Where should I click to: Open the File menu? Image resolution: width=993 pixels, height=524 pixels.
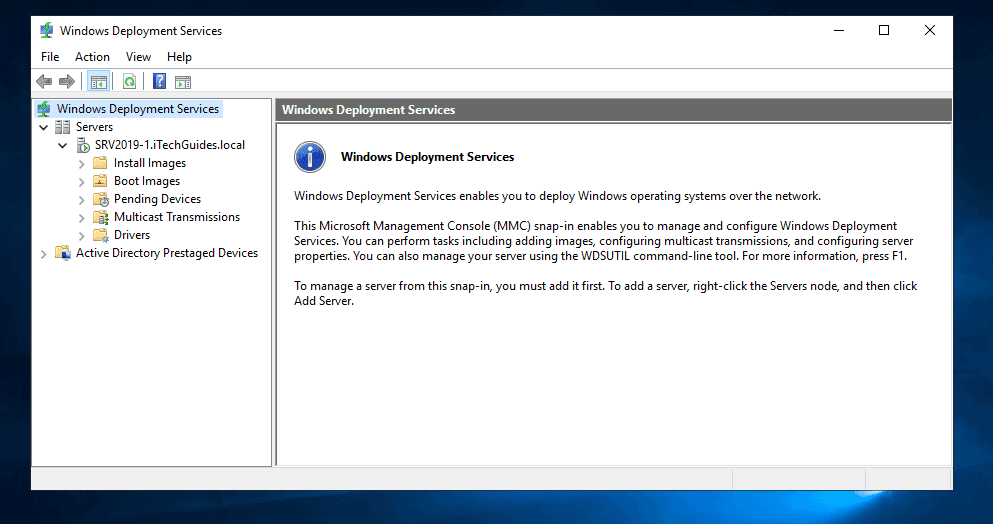50,56
